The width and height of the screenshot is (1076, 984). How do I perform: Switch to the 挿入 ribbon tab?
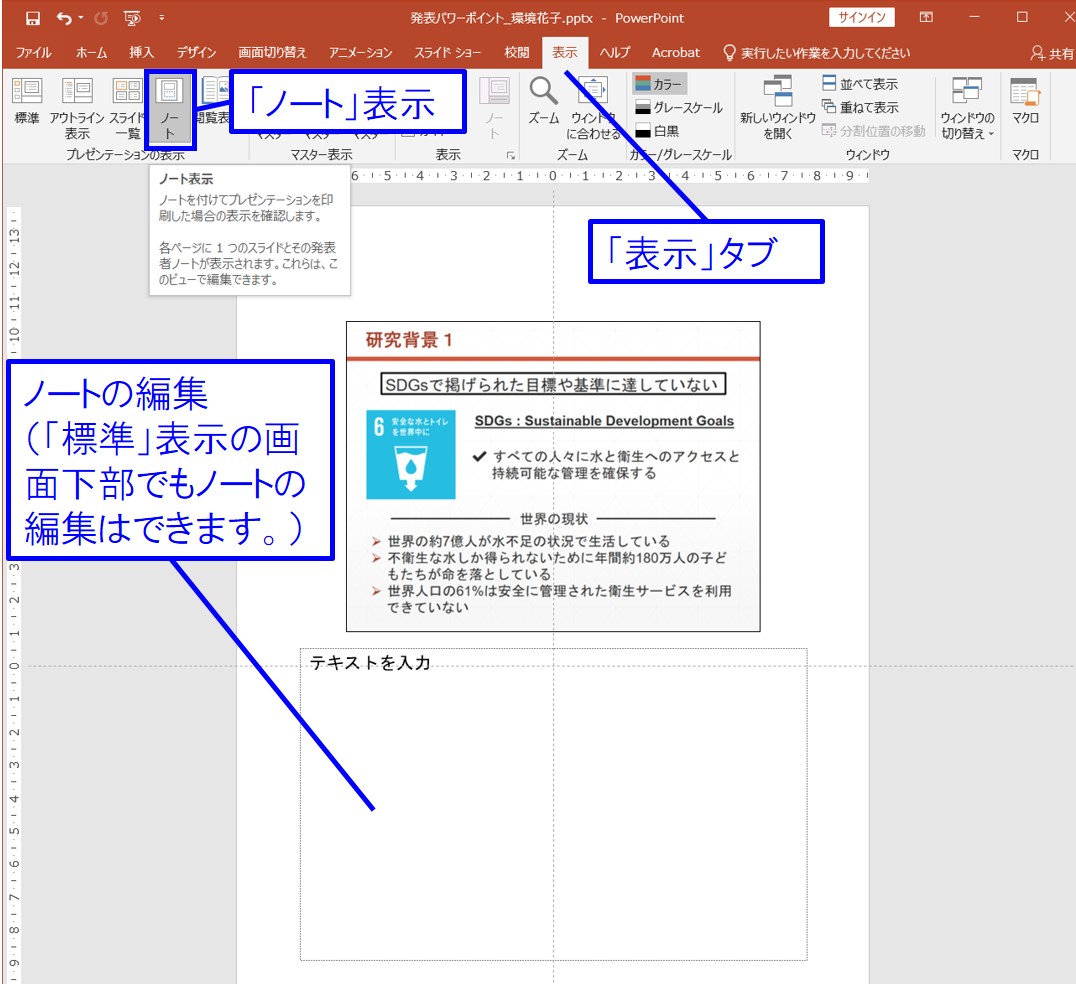coord(142,53)
